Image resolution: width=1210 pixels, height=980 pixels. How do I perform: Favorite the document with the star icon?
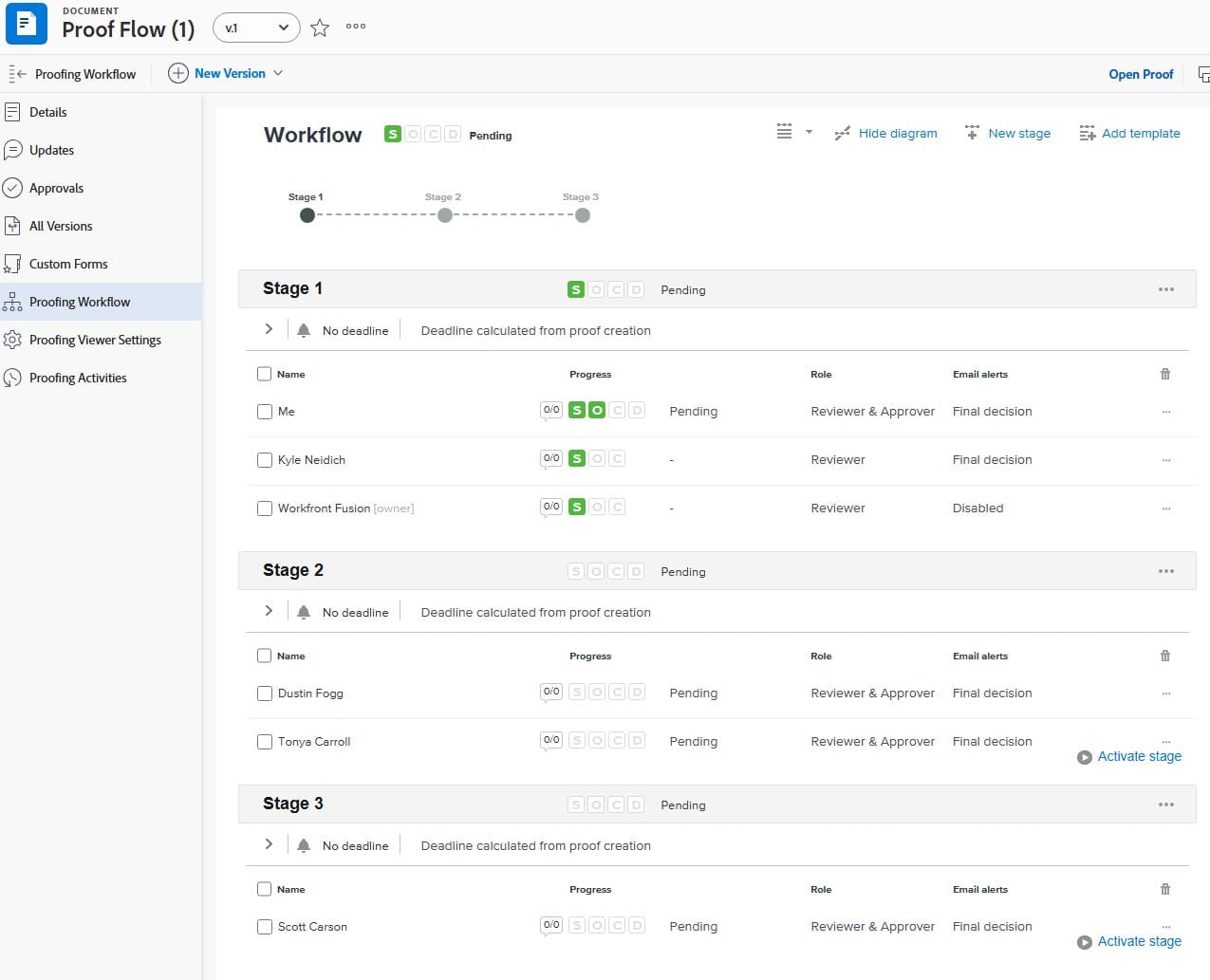pyautogui.click(x=320, y=28)
